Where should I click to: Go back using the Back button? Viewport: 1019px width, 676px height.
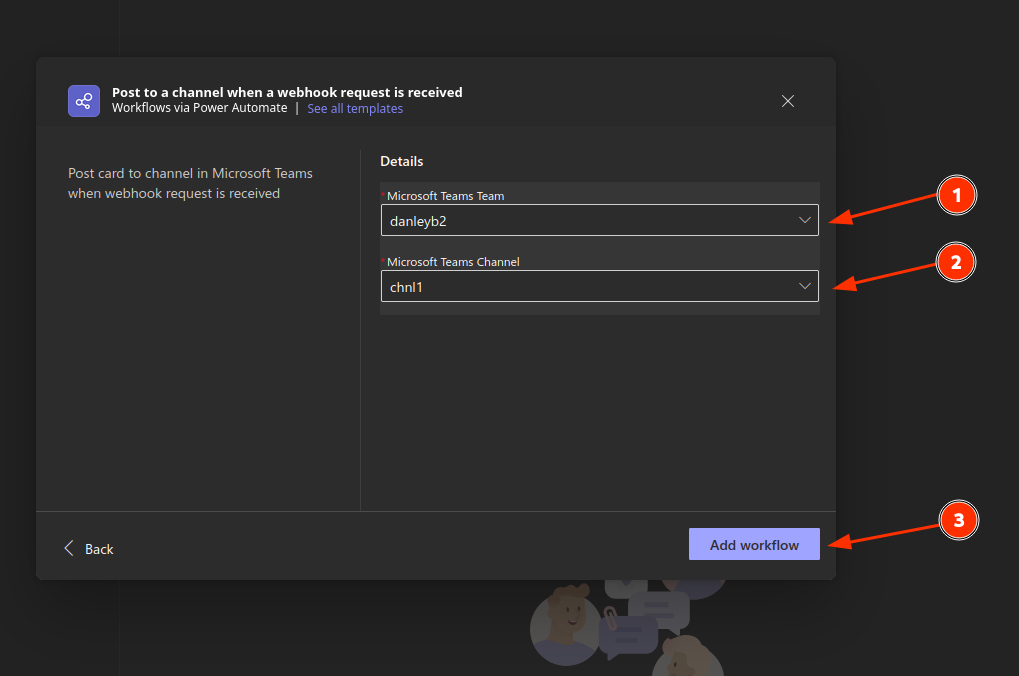98,549
